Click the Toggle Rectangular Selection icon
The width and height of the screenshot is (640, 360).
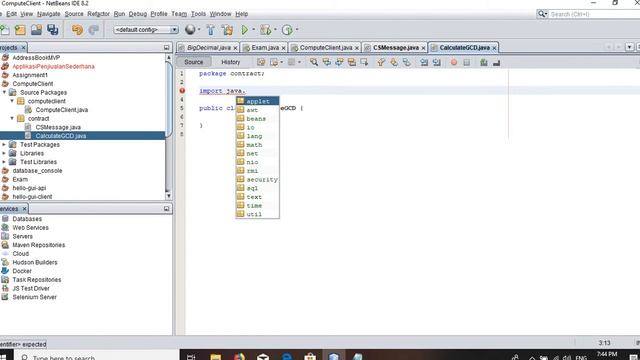364,62
